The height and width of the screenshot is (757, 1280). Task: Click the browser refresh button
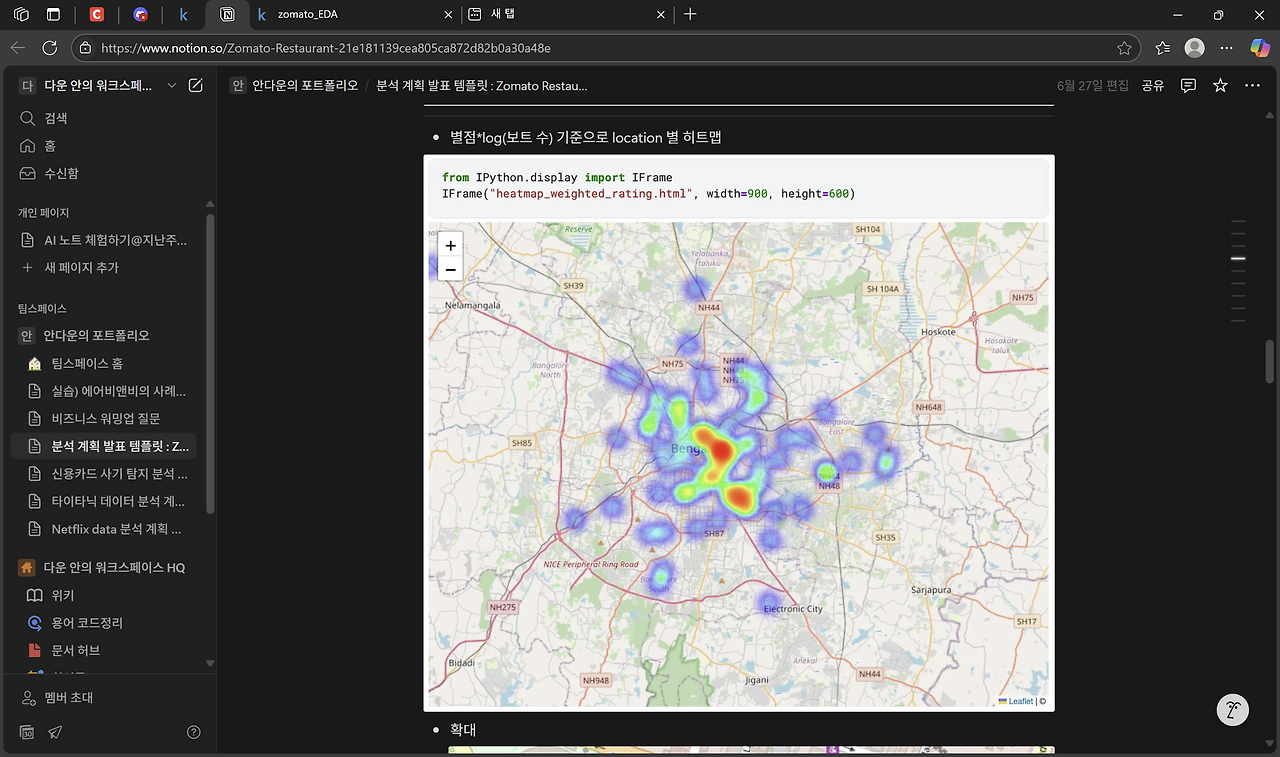click(x=50, y=48)
